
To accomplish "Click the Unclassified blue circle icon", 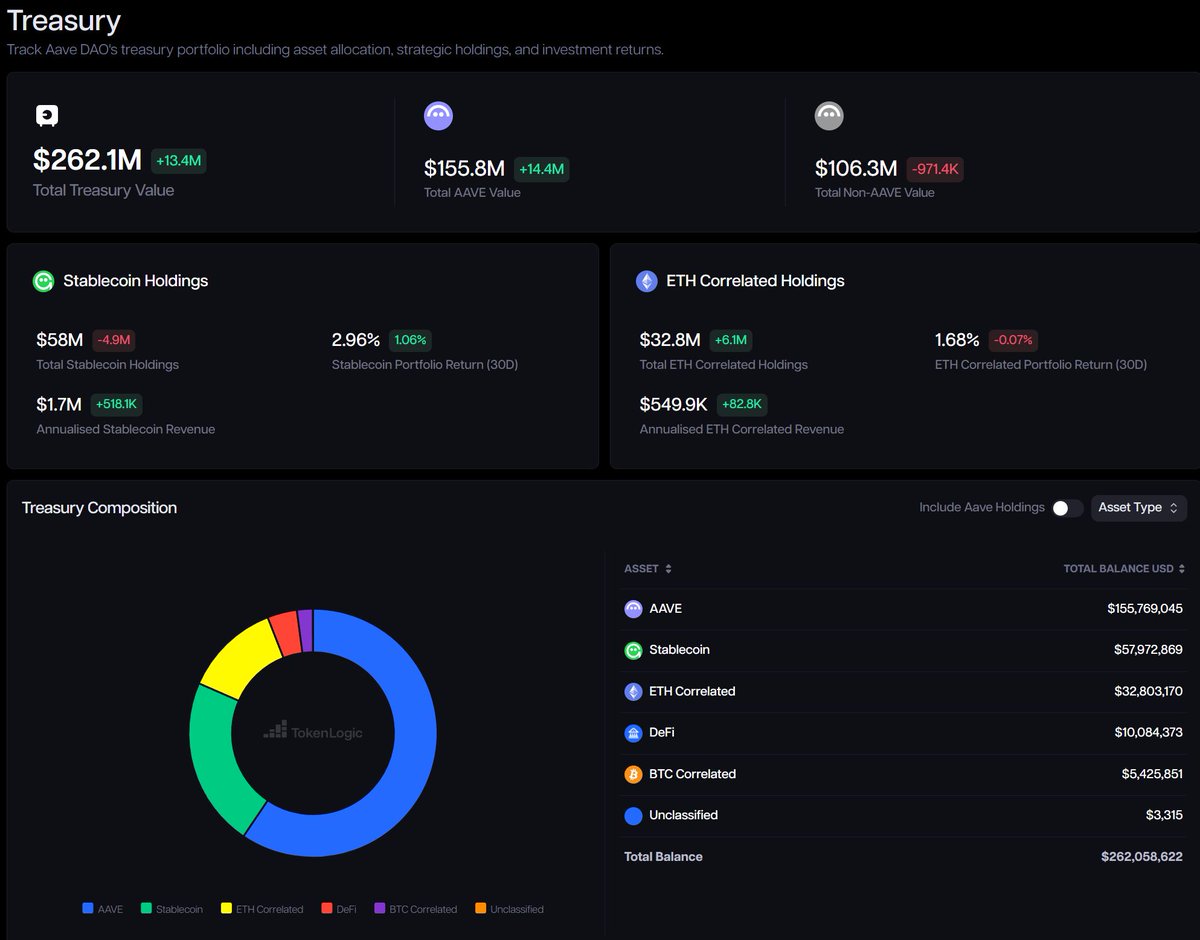I will click(633, 816).
